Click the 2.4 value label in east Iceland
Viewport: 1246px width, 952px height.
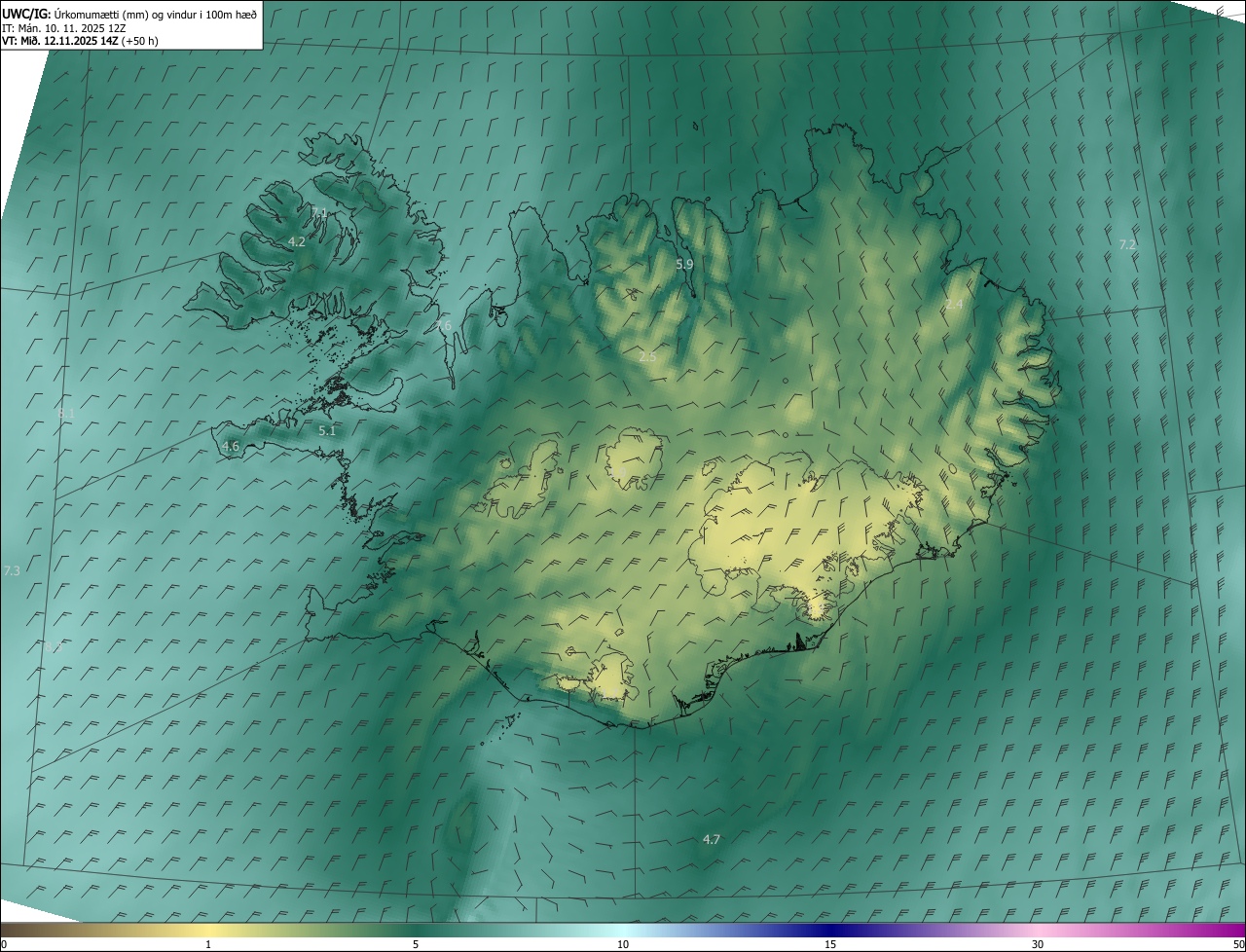click(x=954, y=305)
